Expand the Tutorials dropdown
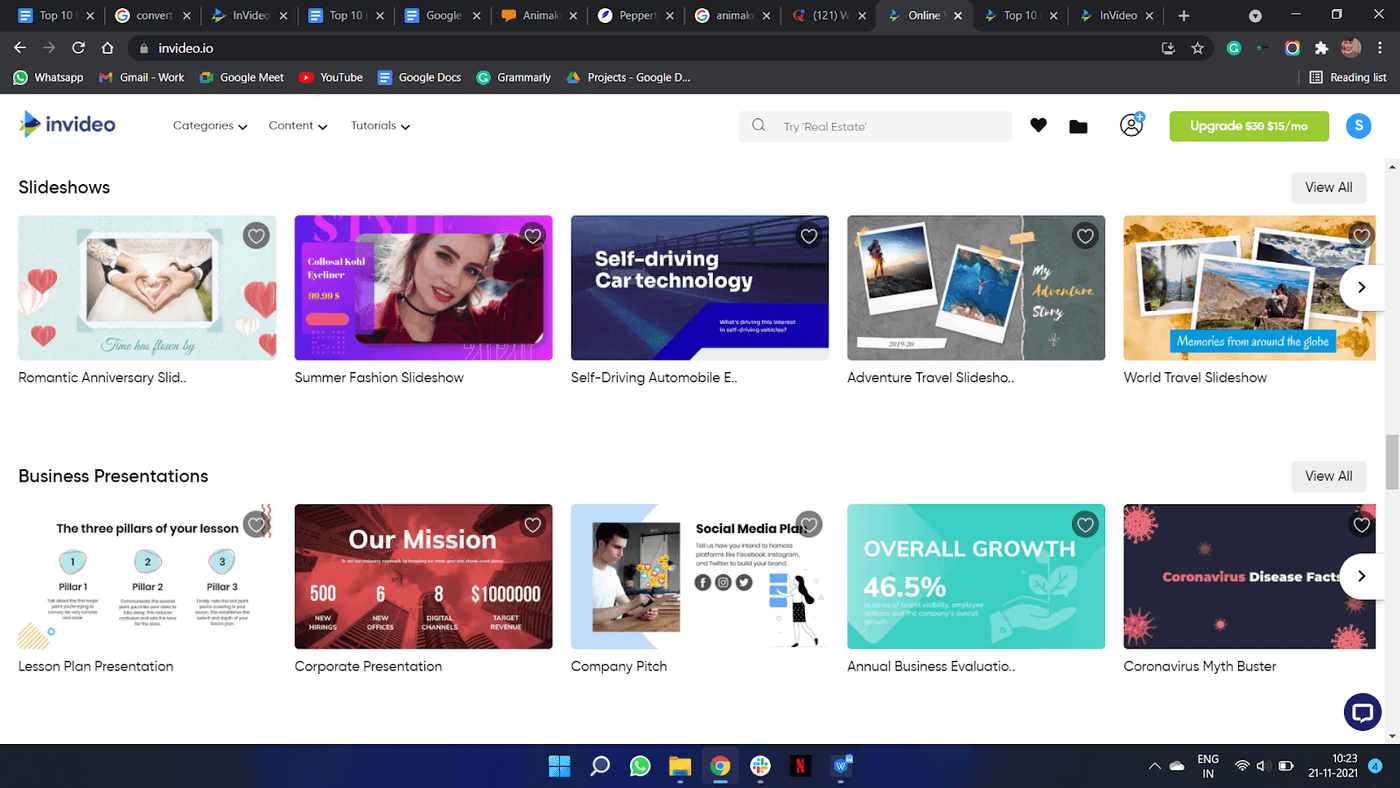This screenshot has height=788, width=1400. point(380,126)
